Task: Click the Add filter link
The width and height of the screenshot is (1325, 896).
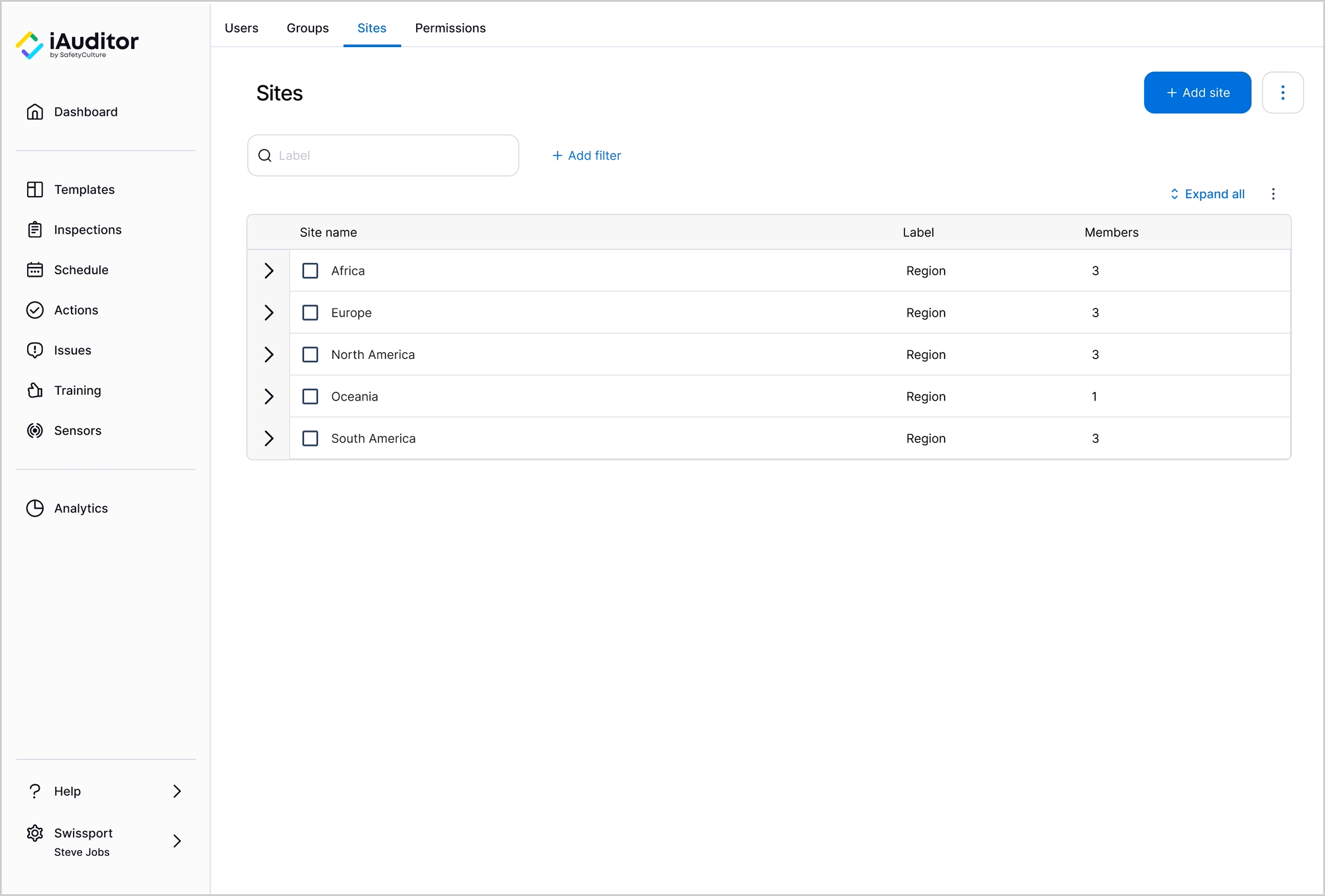Action: (x=587, y=156)
